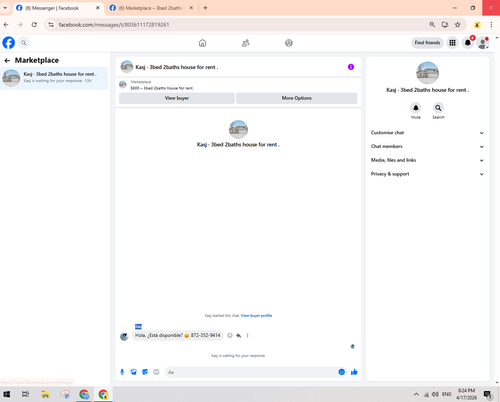Image resolution: width=500 pixels, height=402 pixels.
Task: Search in conversation with the magnifier icon
Action: coord(438,108)
